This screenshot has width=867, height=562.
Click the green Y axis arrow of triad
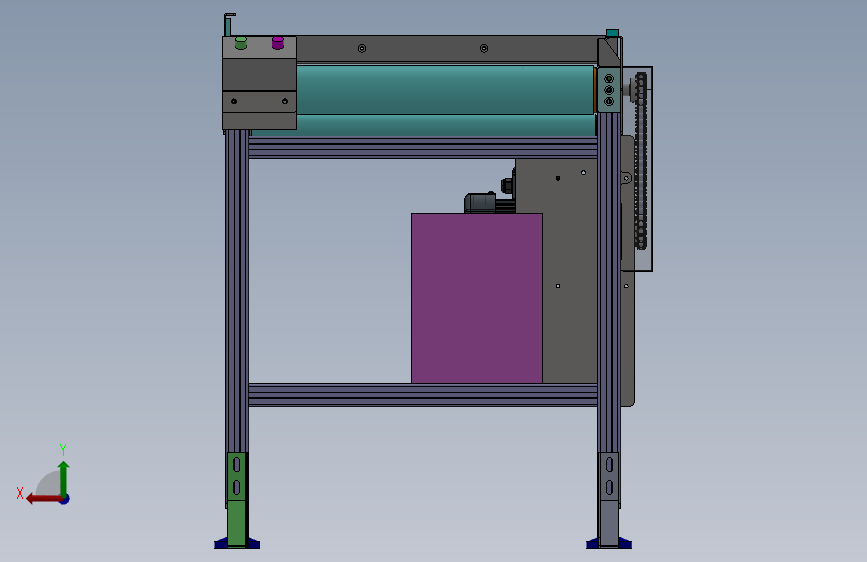point(64,479)
